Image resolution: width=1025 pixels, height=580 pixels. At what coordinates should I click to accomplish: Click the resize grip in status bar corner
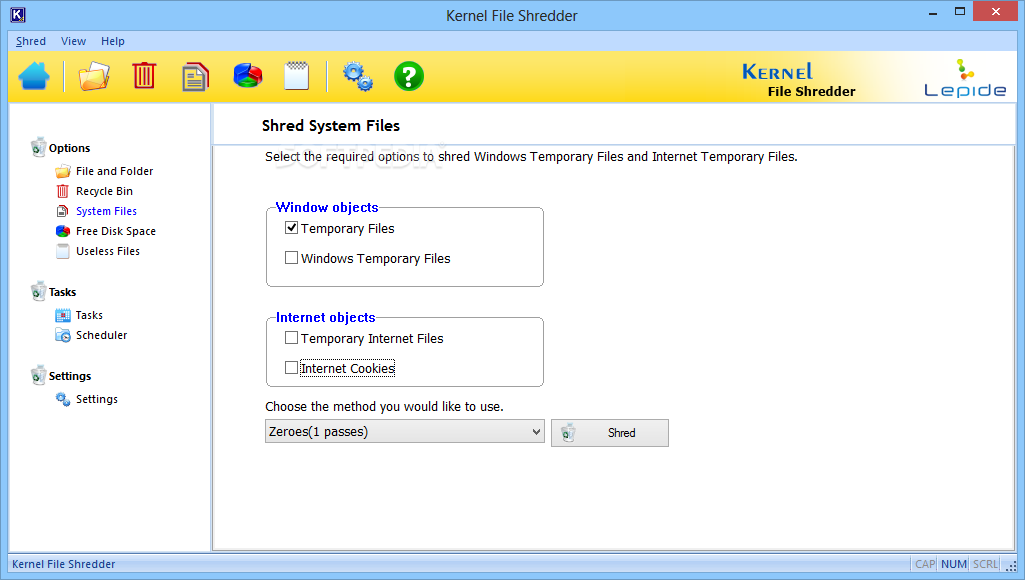(1011, 566)
